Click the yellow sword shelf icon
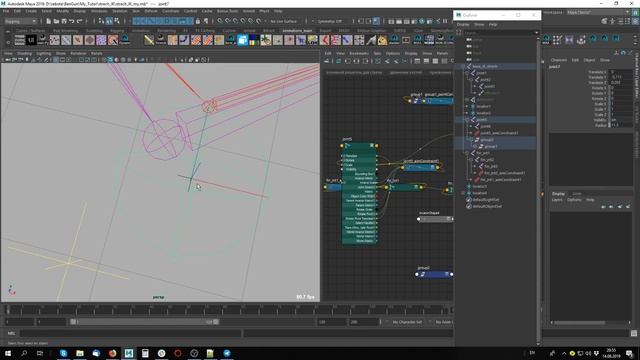This screenshot has height=360, width=640. [149, 40]
